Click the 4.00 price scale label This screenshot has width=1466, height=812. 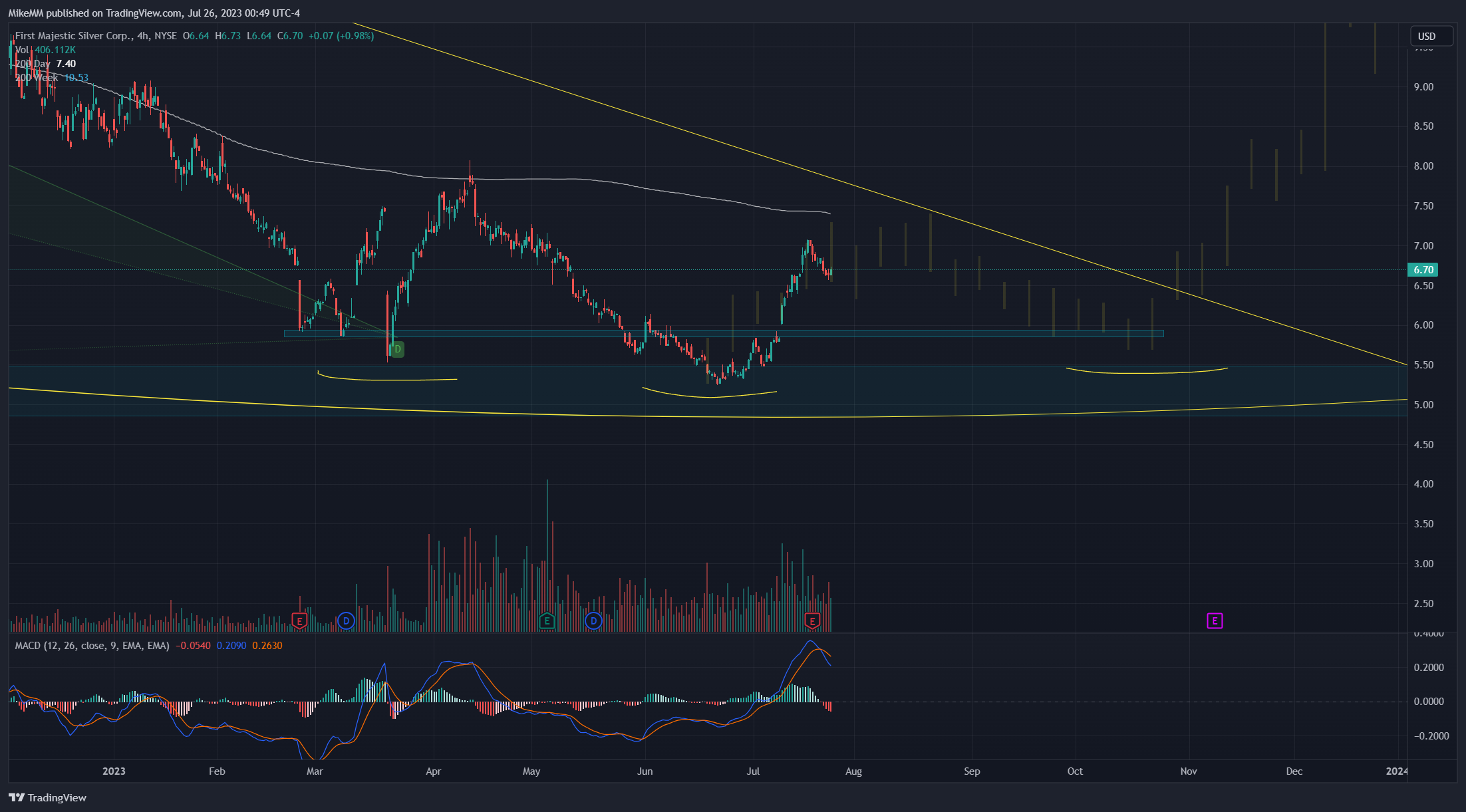1423,484
